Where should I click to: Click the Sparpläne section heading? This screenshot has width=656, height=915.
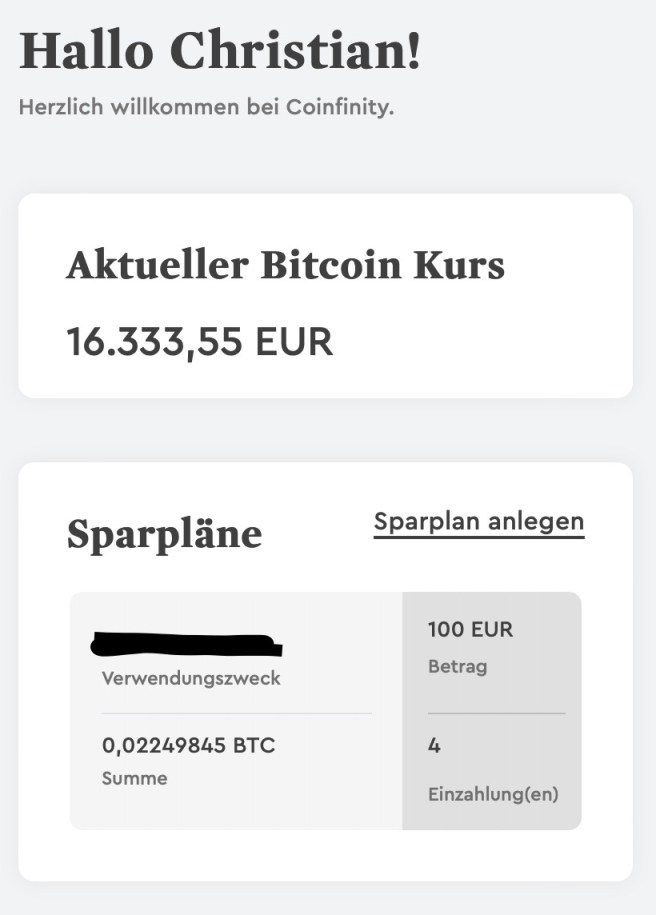[x=164, y=533]
